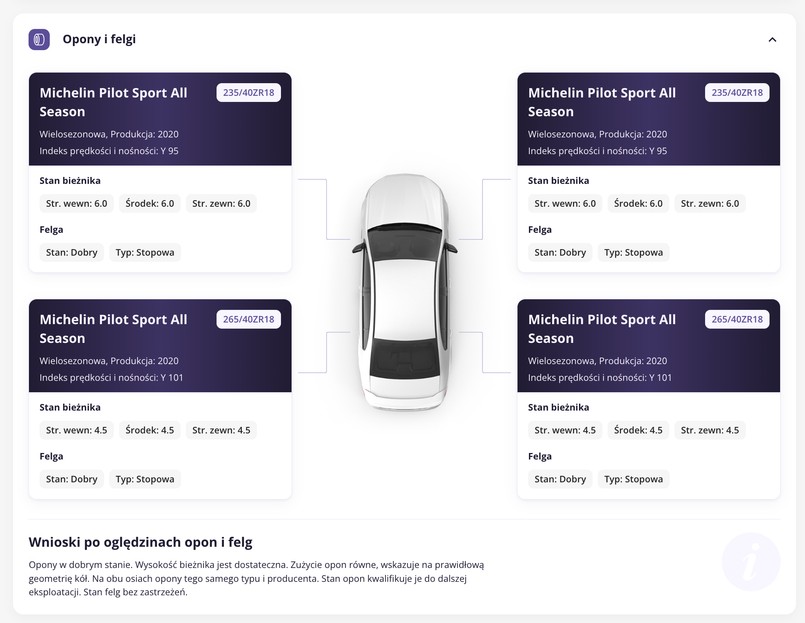Click the rear-left 265/40ZR18 size badge
805x623 pixels.
(x=249, y=320)
